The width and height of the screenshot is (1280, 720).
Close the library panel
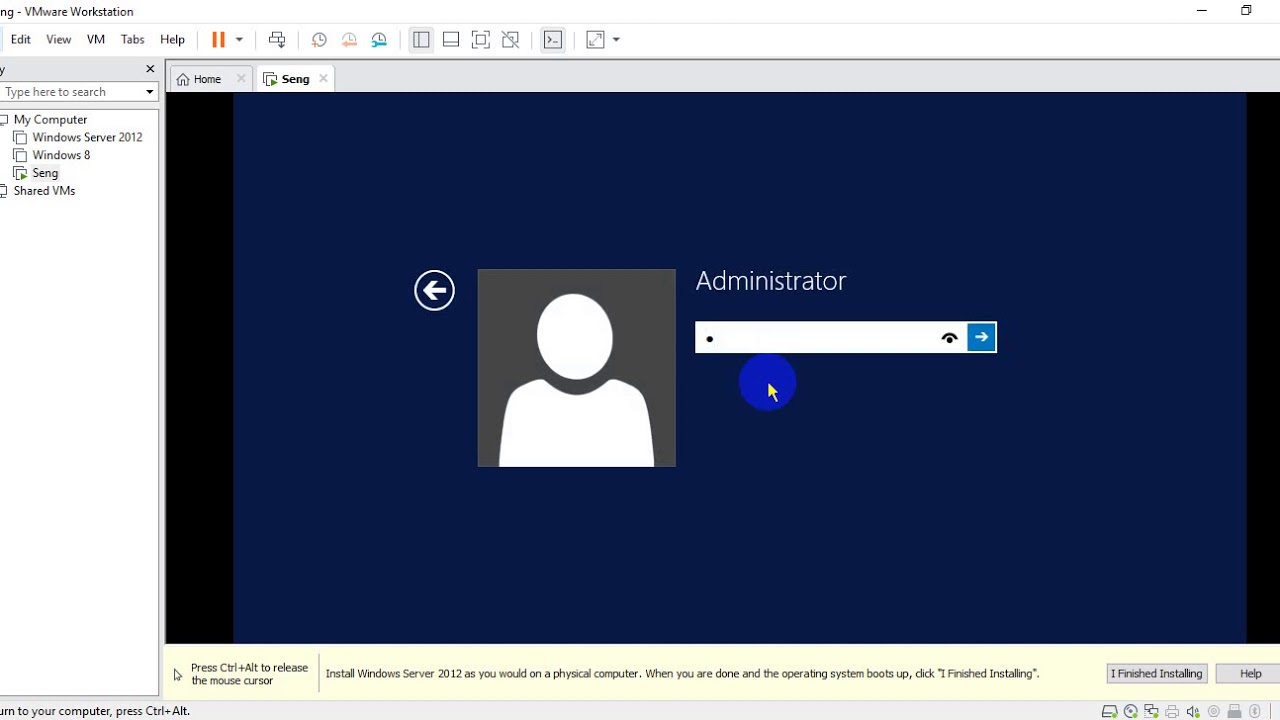point(150,69)
